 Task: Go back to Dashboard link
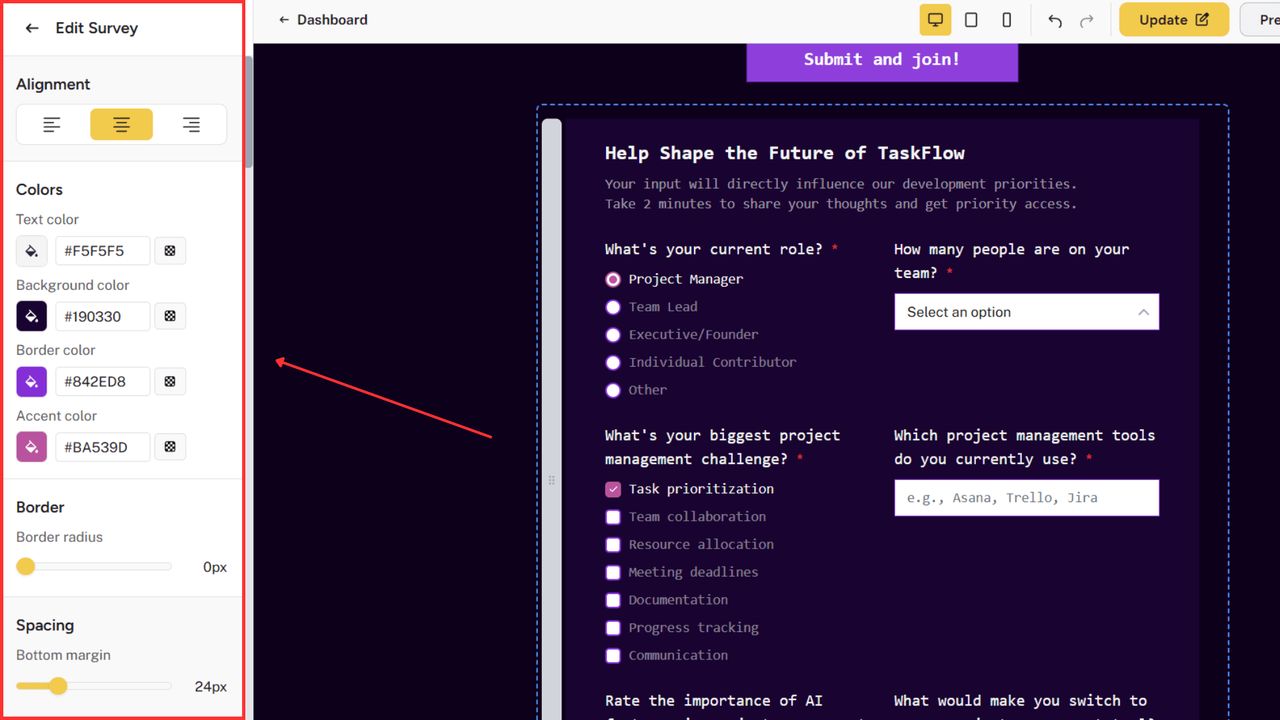coord(323,20)
